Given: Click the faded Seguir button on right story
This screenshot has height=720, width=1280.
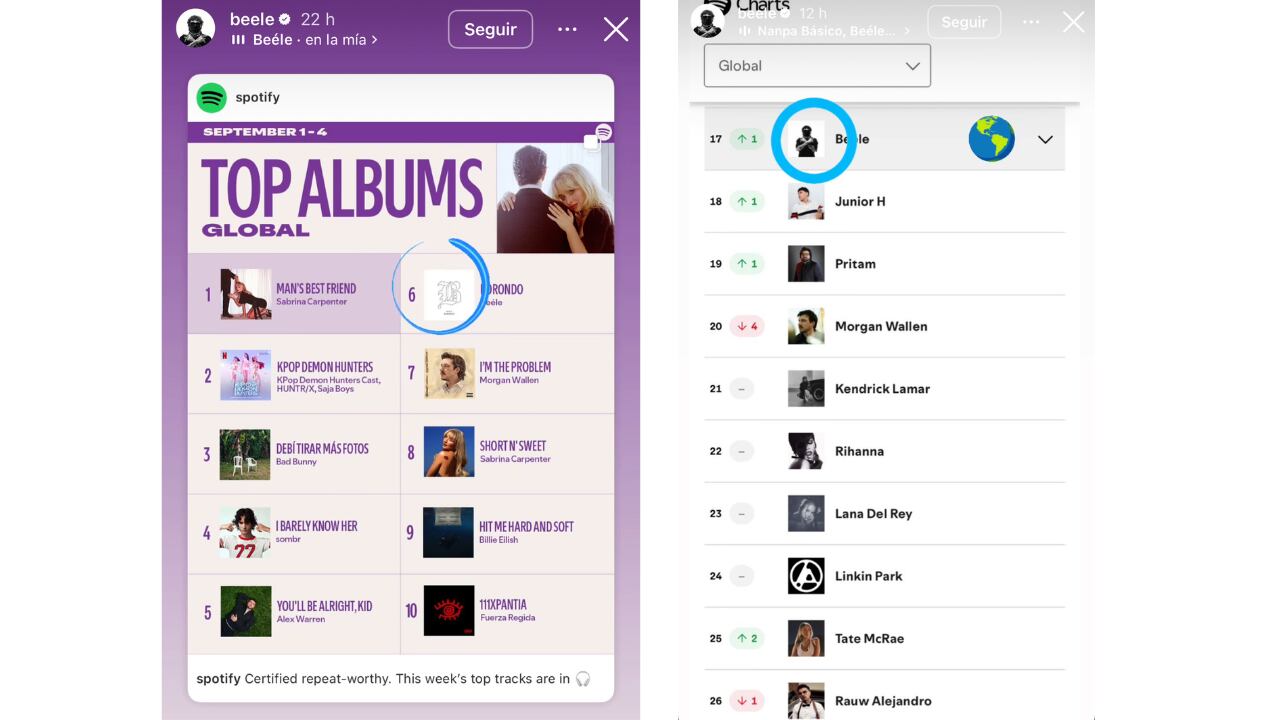Looking at the screenshot, I should [x=964, y=22].
